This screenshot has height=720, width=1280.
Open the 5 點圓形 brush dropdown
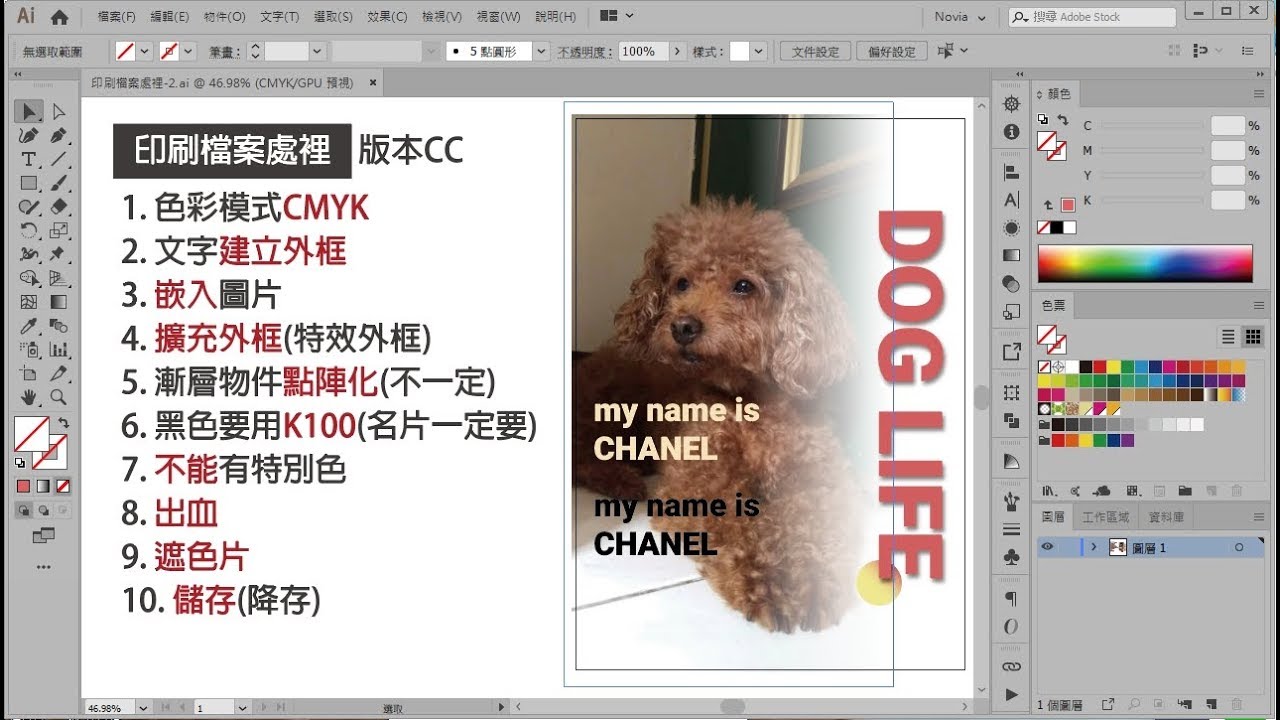tap(541, 51)
